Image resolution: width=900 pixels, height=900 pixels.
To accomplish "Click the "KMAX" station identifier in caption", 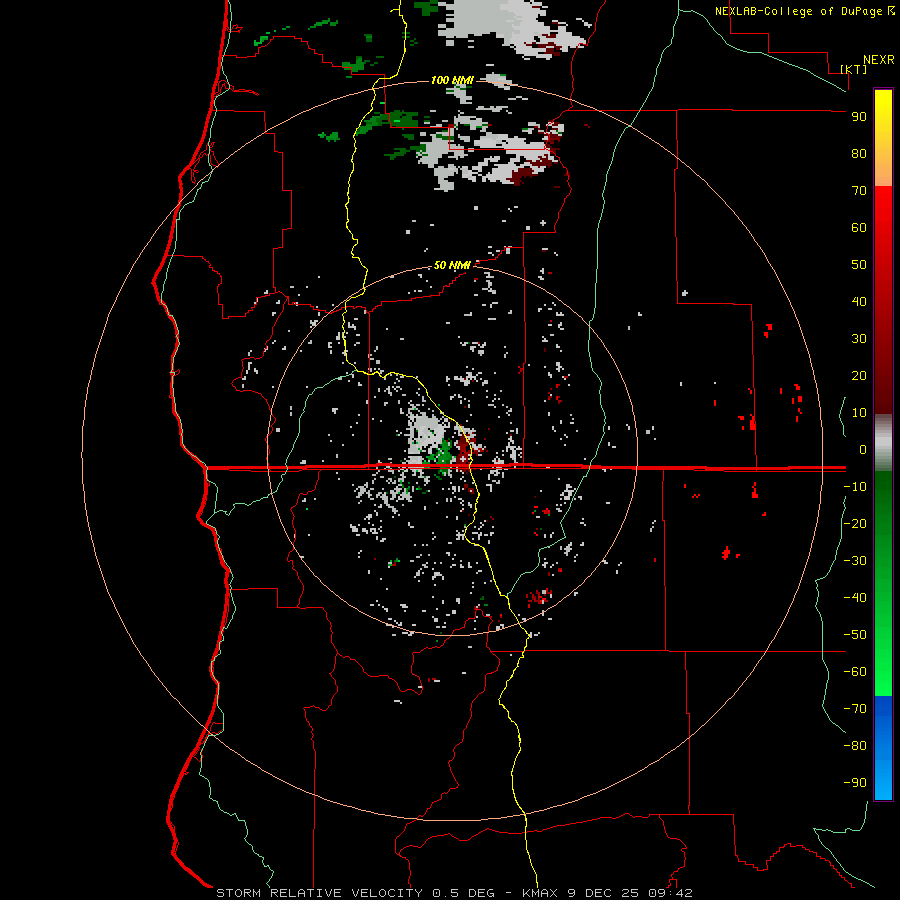I will (540, 893).
